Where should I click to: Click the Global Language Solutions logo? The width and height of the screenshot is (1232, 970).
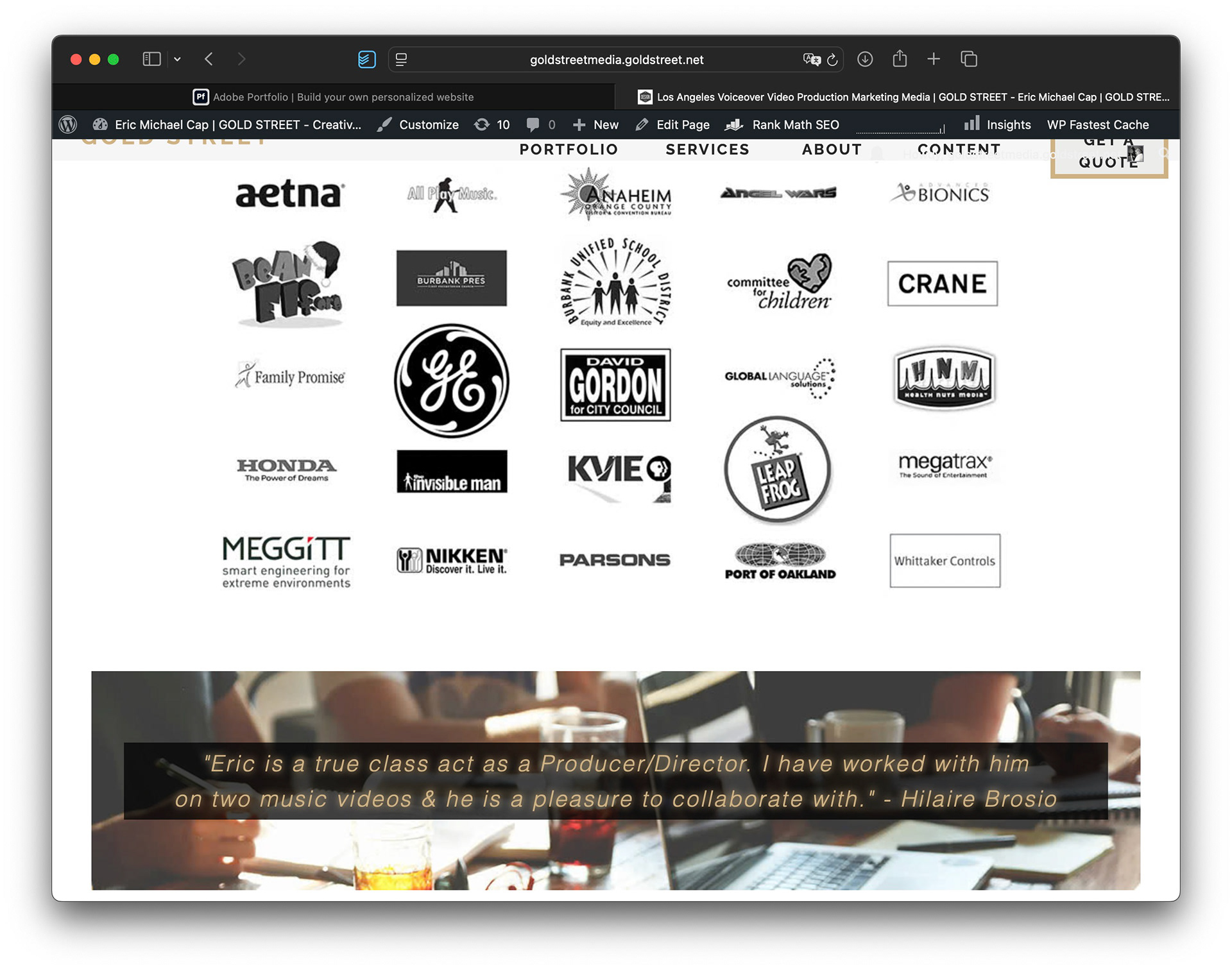coord(780,378)
